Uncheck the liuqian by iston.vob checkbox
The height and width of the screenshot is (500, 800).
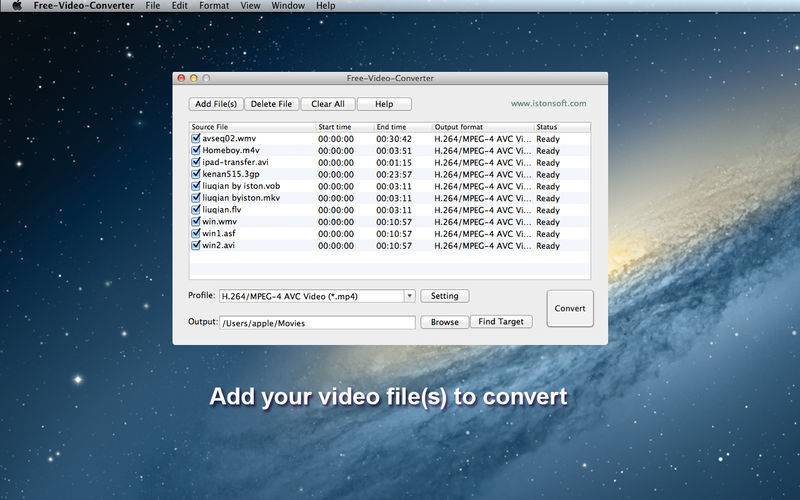195,186
